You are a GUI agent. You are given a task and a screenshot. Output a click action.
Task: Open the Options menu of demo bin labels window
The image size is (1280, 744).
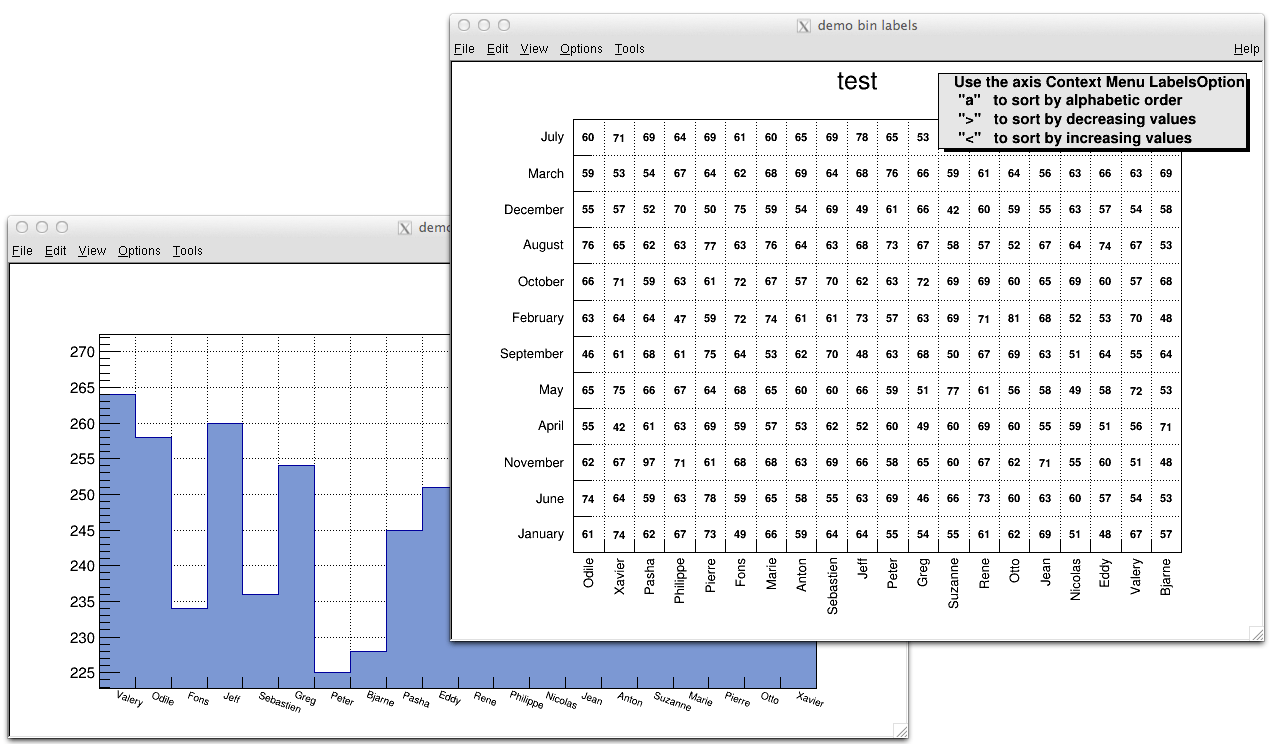coord(580,48)
